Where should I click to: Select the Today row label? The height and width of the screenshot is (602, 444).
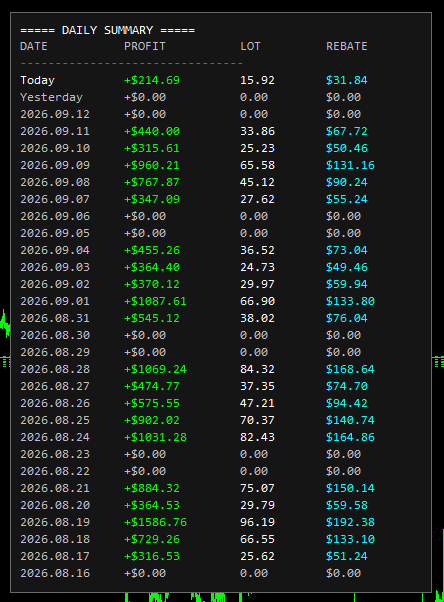click(x=37, y=80)
